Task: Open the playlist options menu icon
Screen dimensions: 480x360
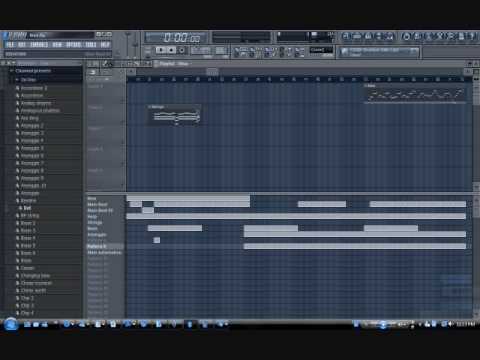Action: (93, 72)
